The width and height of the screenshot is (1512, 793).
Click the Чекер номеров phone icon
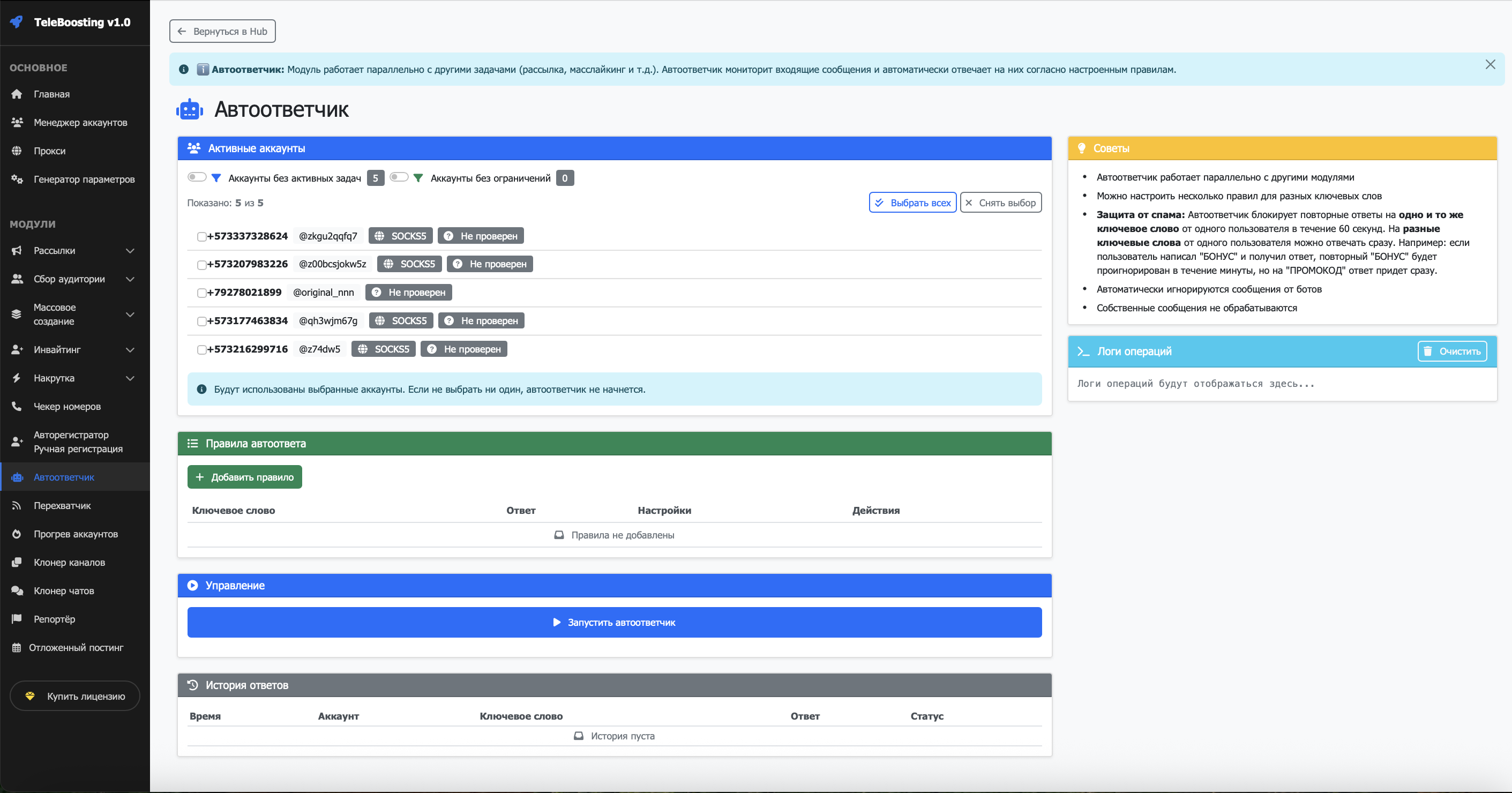click(x=17, y=406)
